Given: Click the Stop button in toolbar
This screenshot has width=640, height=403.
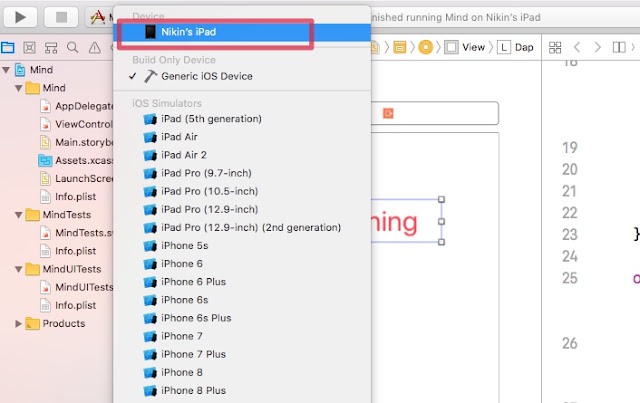Looking at the screenshot, I should click(61, 17).
